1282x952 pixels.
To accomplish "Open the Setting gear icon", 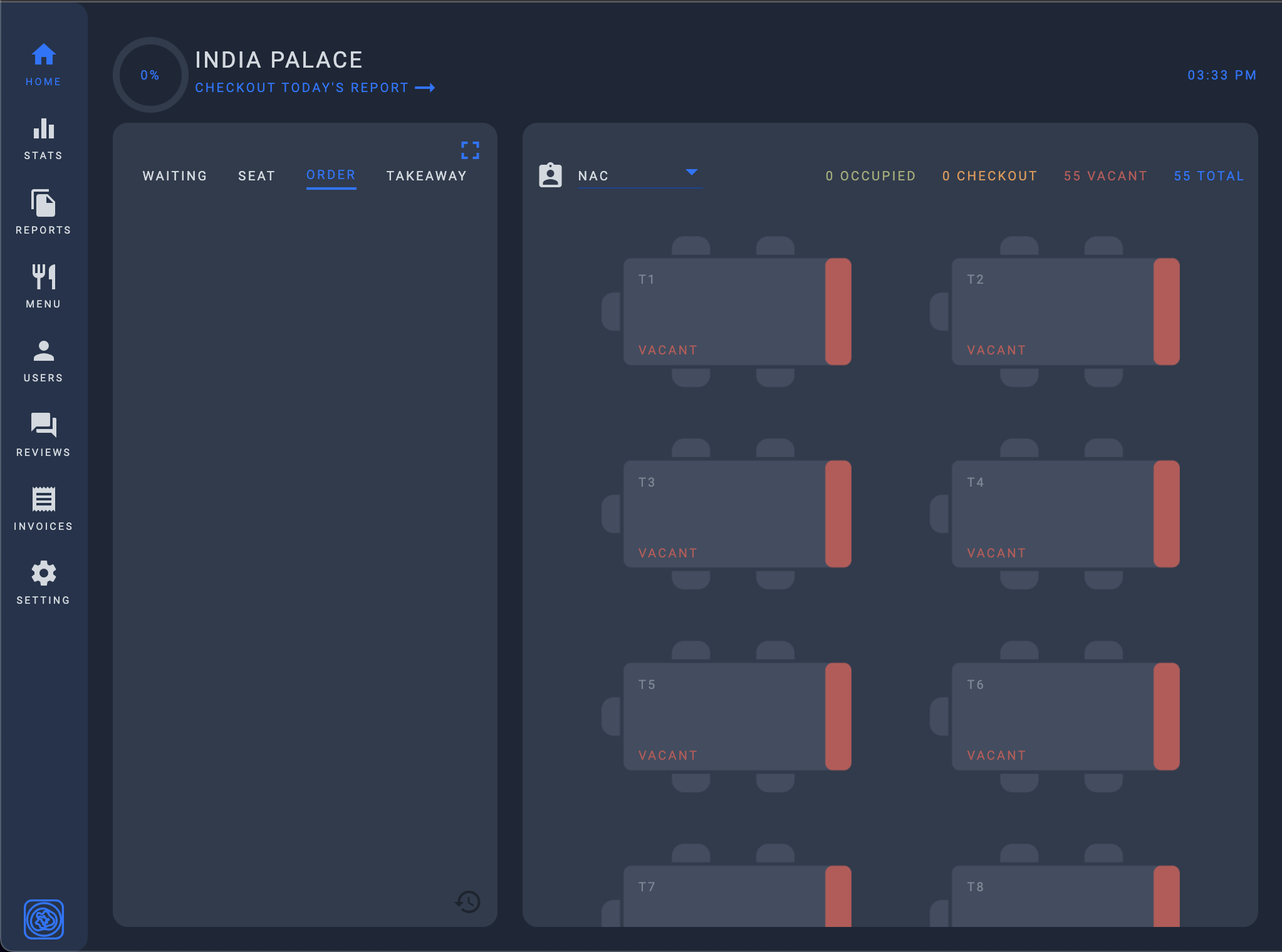I will pos(43,582).
